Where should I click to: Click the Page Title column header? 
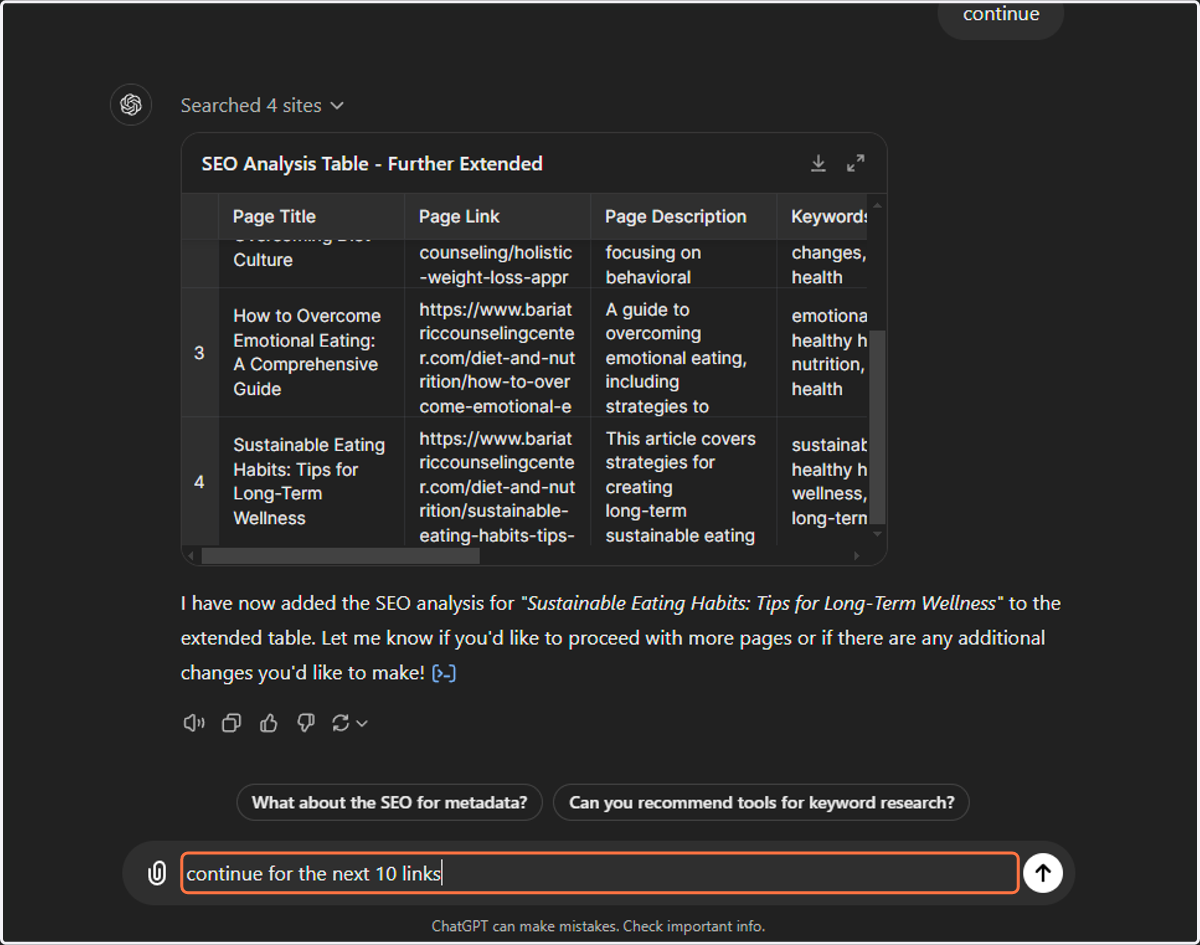(311, 216)
